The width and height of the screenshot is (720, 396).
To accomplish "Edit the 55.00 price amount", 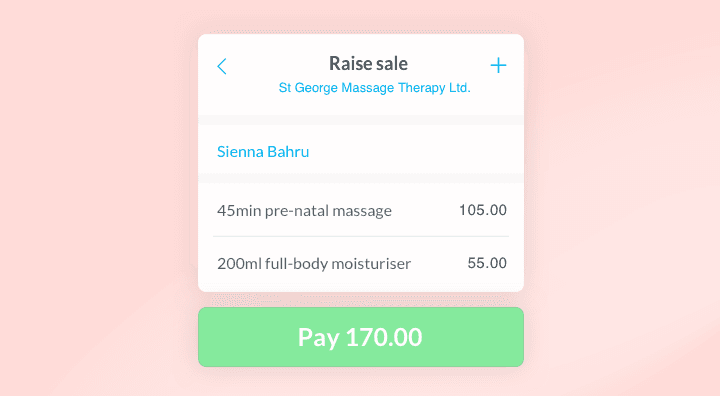I will 487,263.
